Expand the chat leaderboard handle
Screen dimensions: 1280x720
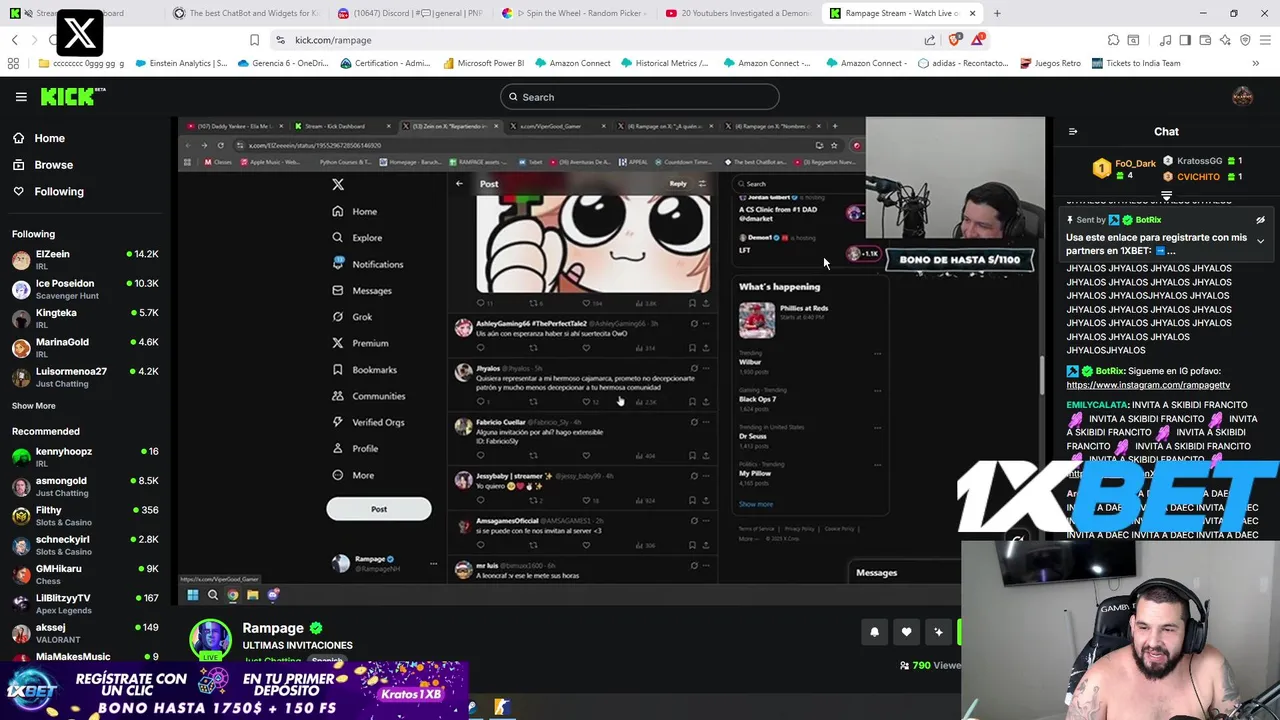coord(1166,195)
